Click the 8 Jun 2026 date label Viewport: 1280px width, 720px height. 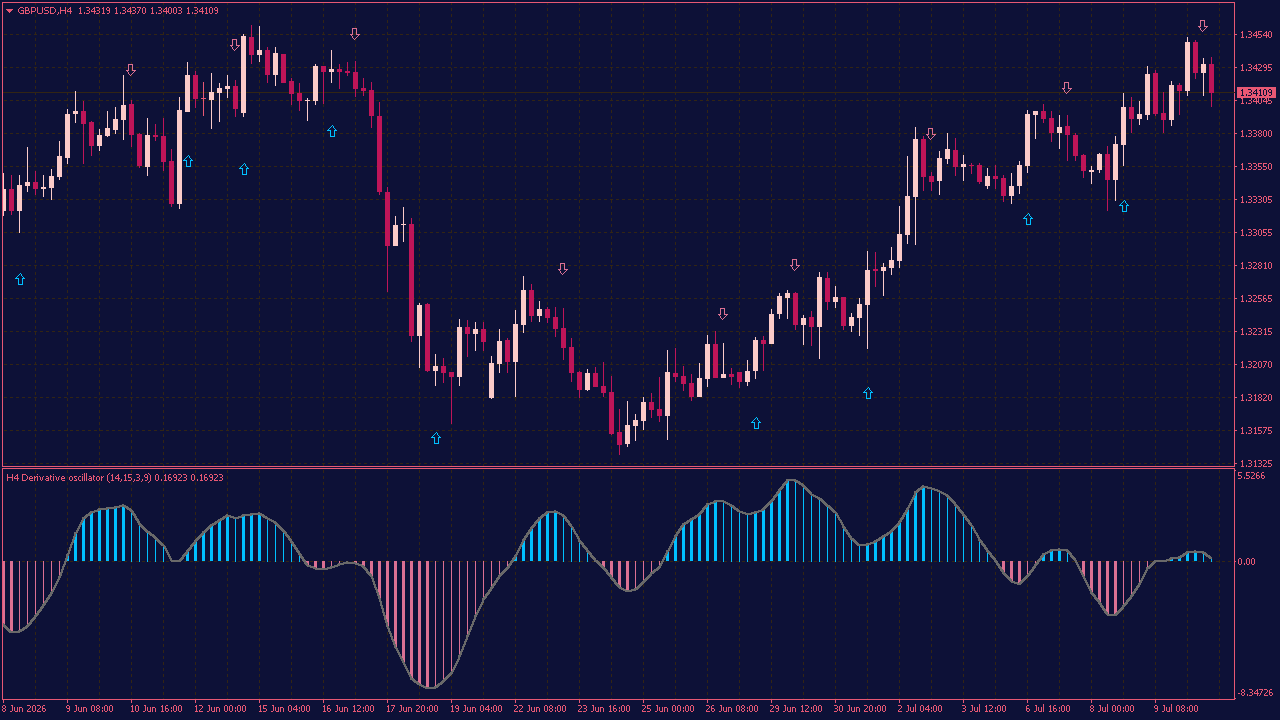coord(25,709)
